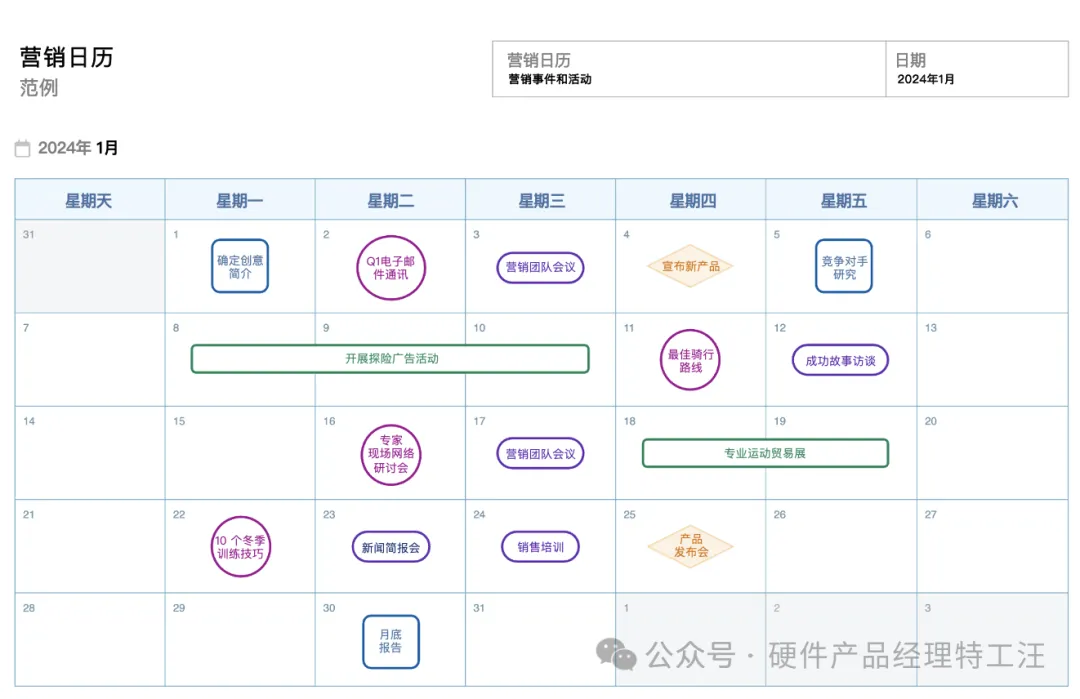Select the 产品发布会 diamond milestone marker
The height and width of the screenshot is (699, 1080).
coord(690,546)
